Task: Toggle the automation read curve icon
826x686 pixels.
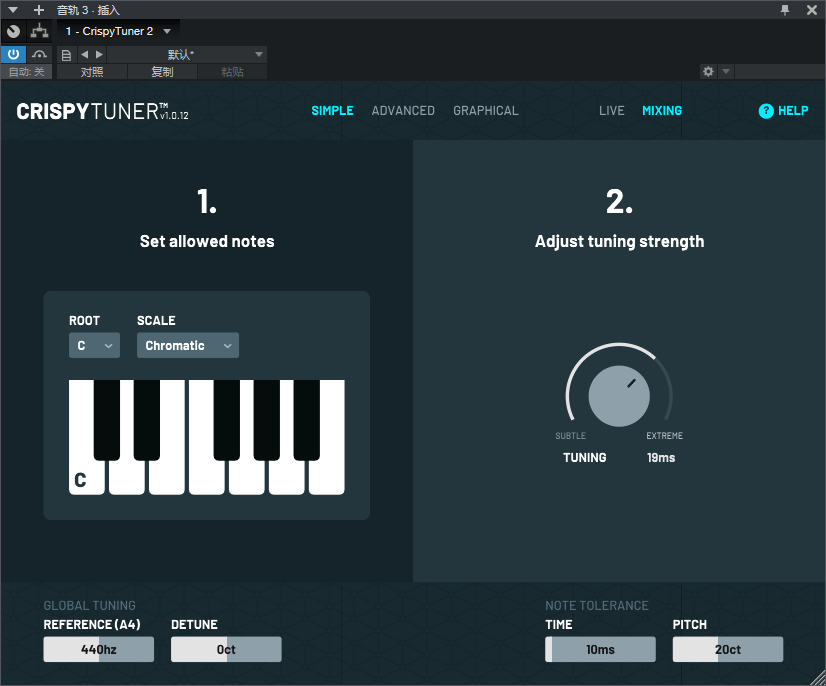Action: tap(39, 54)
